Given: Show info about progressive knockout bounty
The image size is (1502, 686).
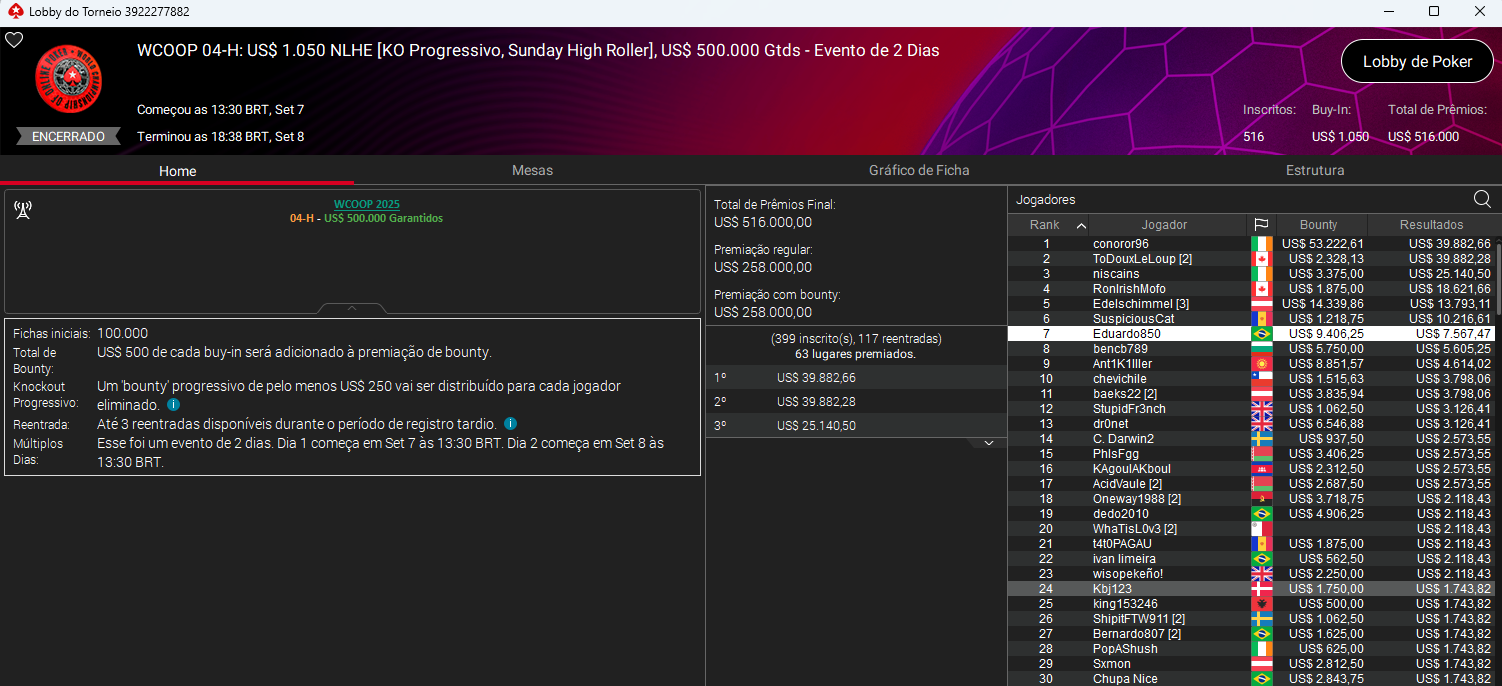Looking at the screenshot, I should click(x=173, y=405).
